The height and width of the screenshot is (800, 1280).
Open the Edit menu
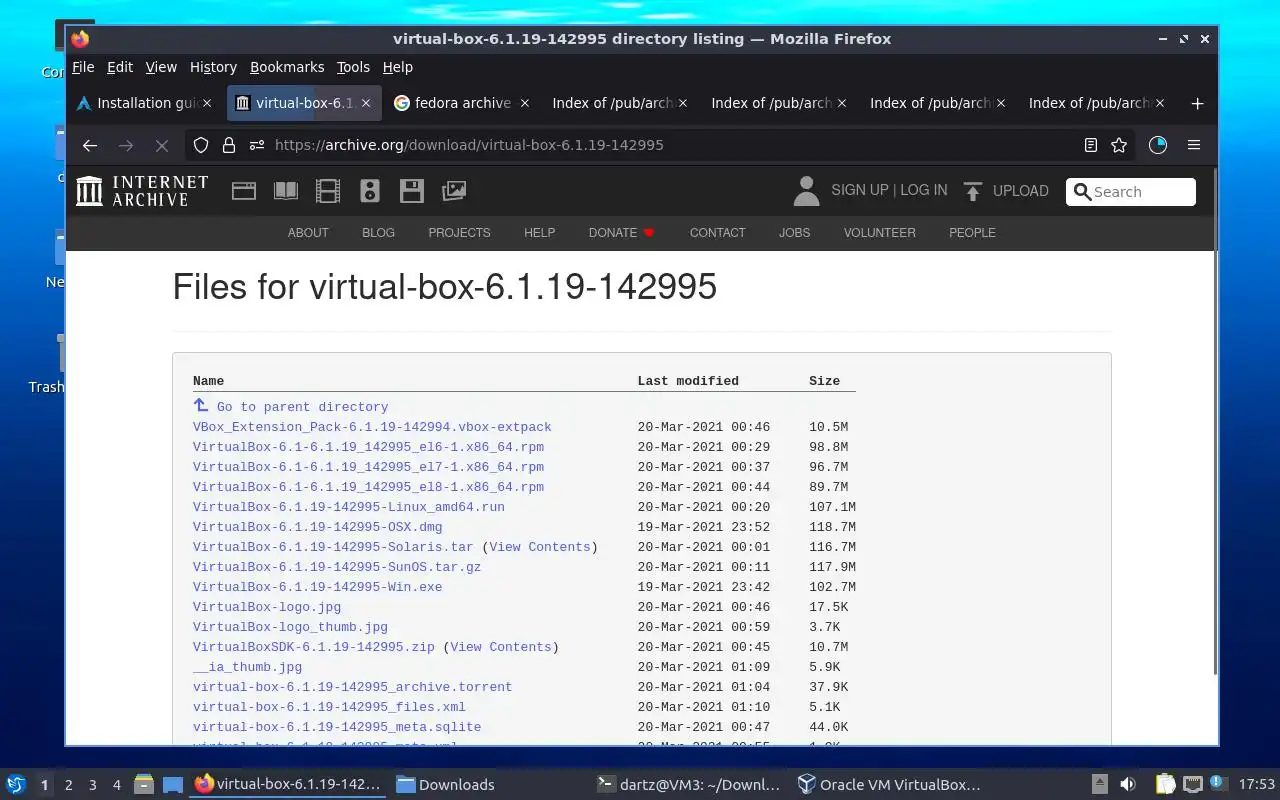point(120,67)
